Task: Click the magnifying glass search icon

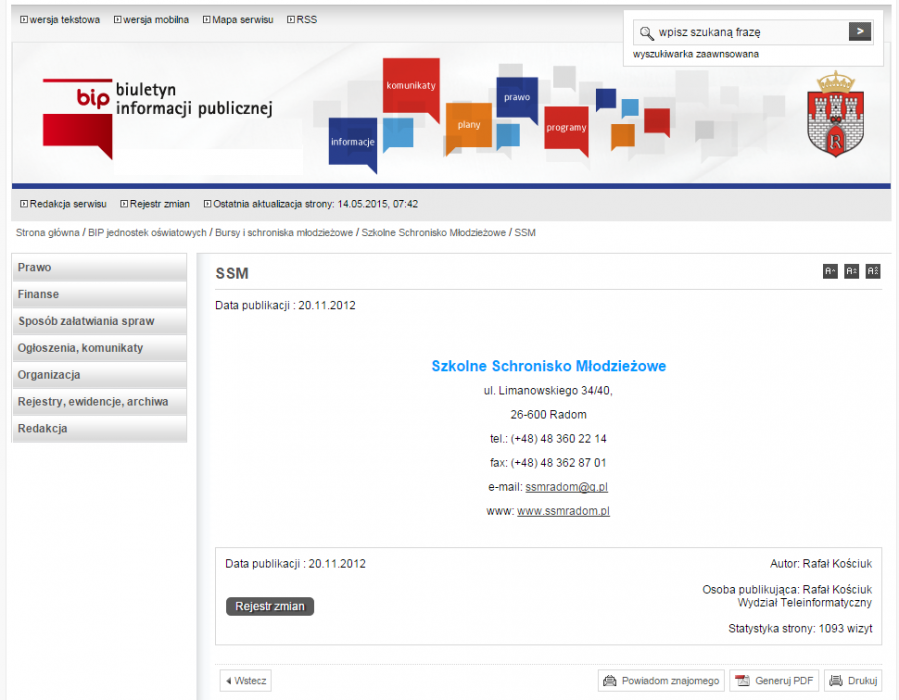Action: [x=646, y=33]
